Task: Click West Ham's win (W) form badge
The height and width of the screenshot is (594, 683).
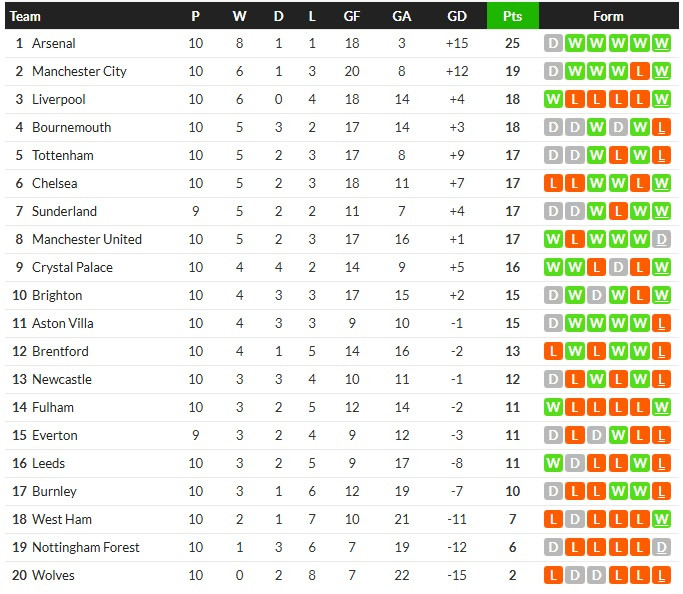Action: click(662, 520)
